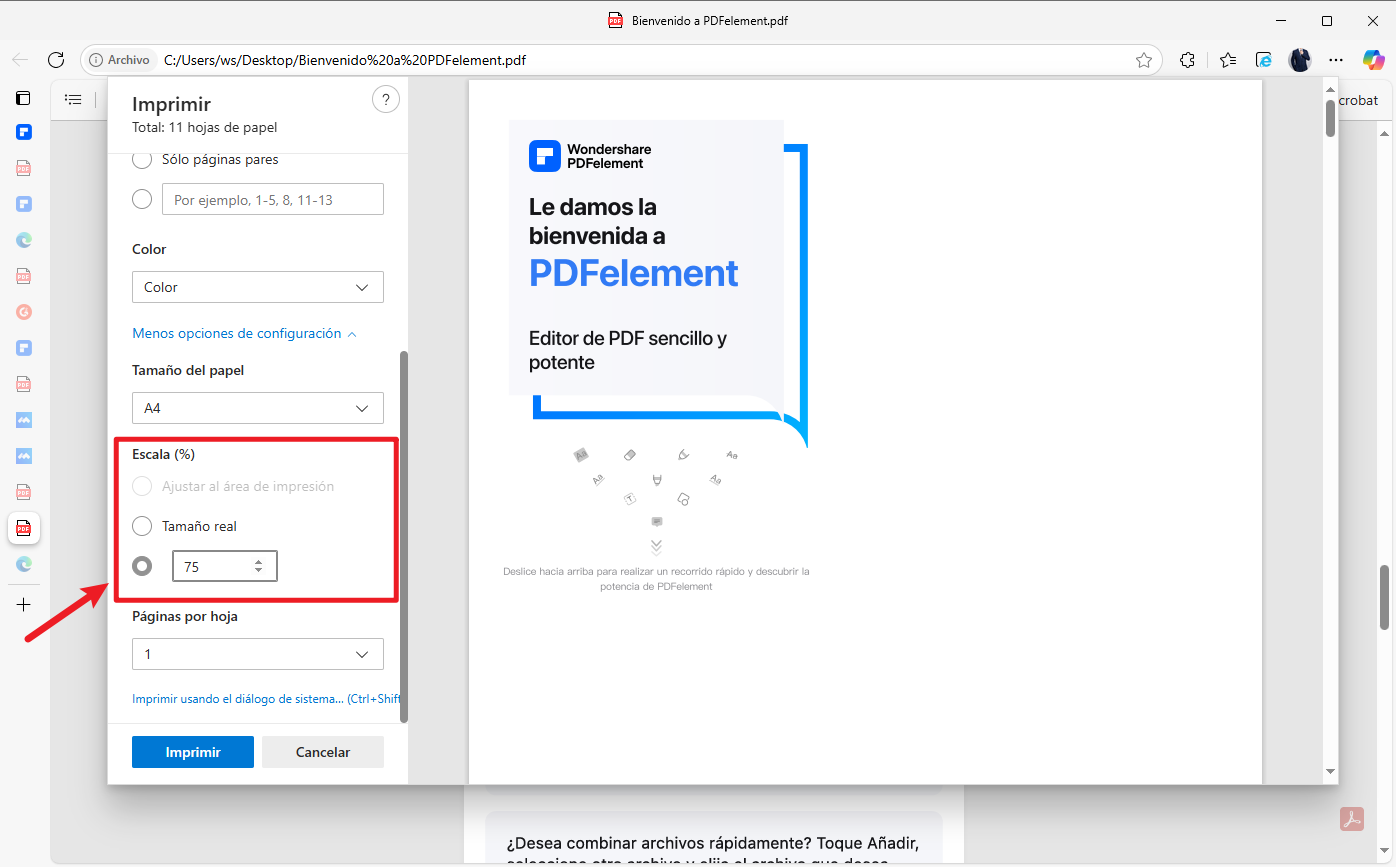The width and height of the screenshot is (1396, 867).
Task: Add a new tab with plus icon
Action: coord(24,605)
